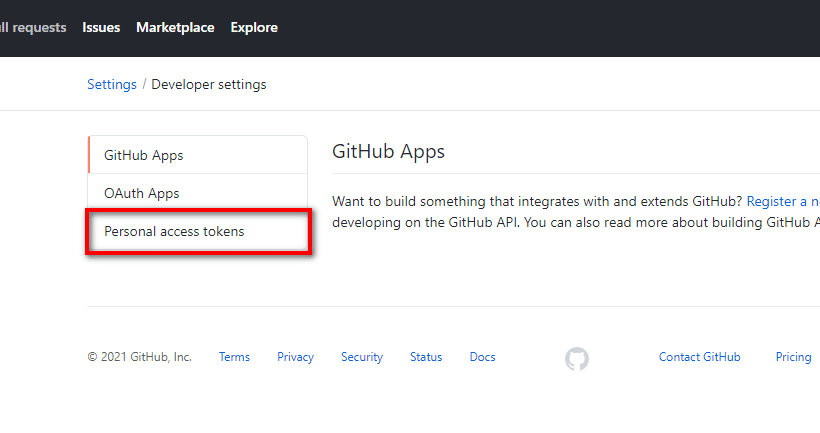
Task: Click the GitHub Apps page heading
Action: click(x=388, y=152)
